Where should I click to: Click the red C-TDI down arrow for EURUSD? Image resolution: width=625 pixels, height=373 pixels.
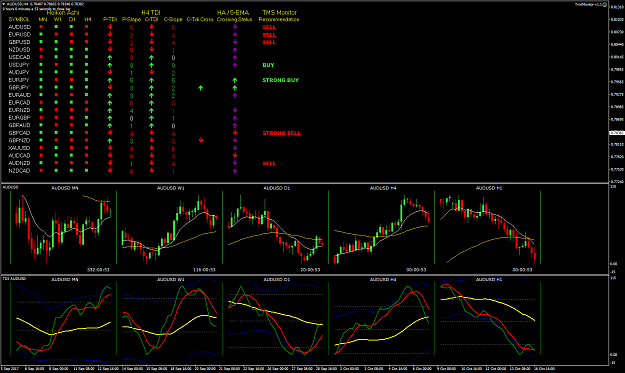click(151, 35)
